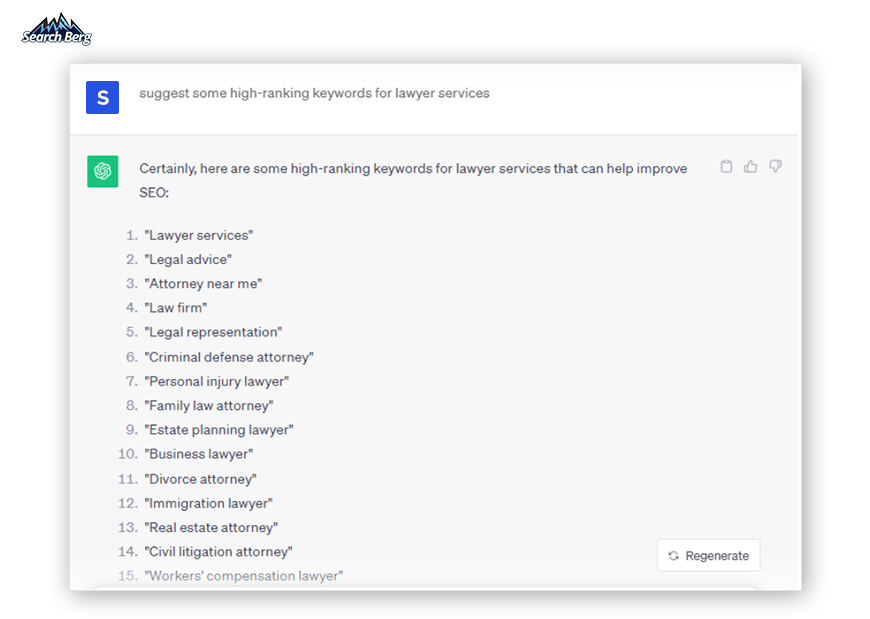Click the "Personal injury lawyer" list item
870x619 pixels.
[217, 382]
